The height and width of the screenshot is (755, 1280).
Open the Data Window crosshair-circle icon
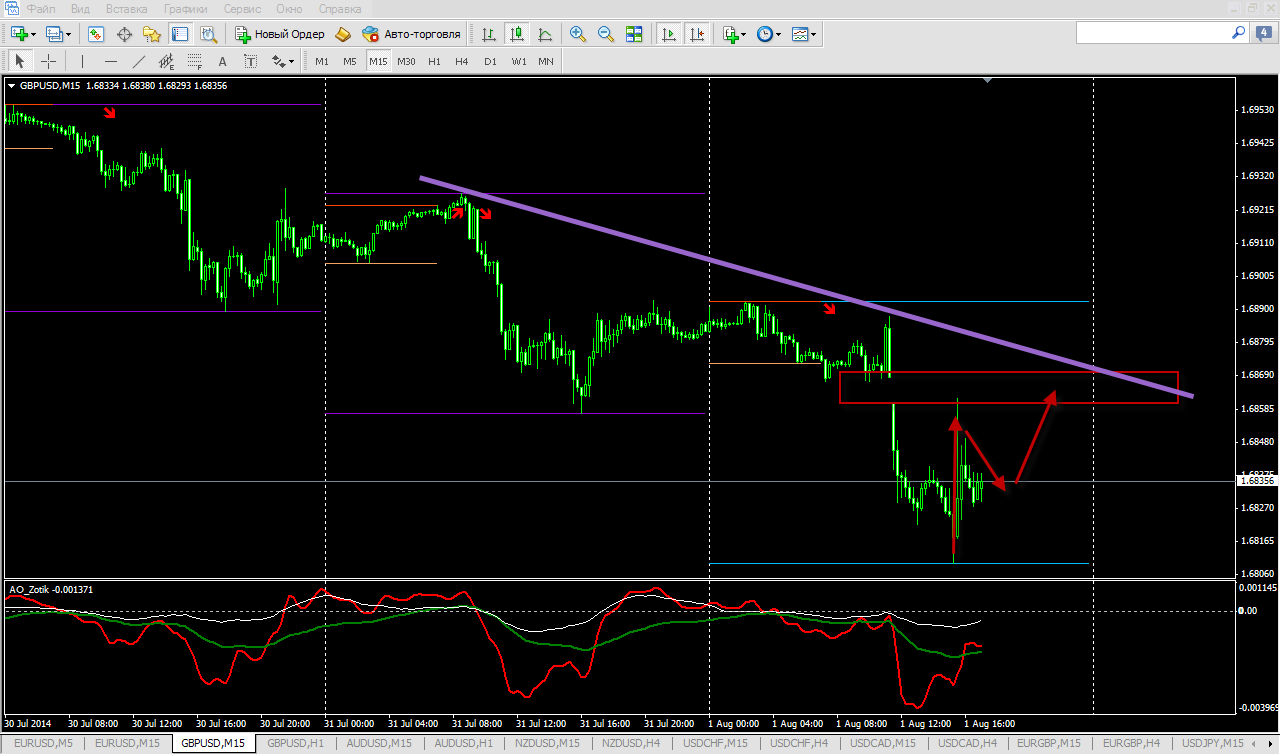tap(125, 34)
